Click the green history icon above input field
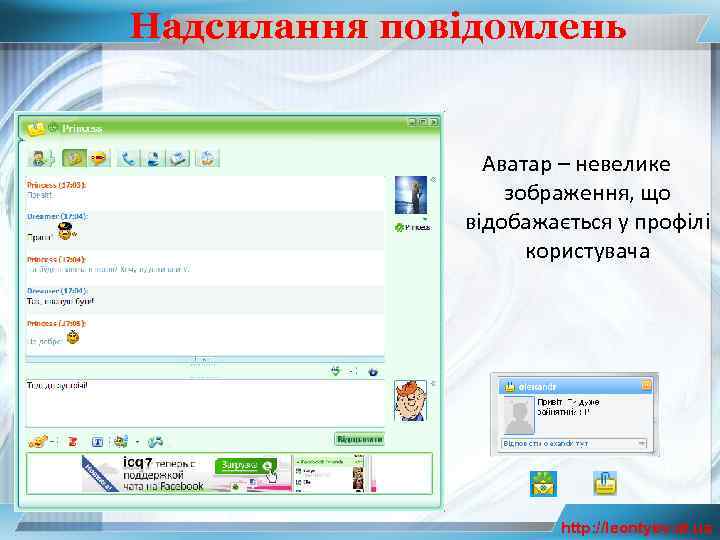 coord(336,371)
